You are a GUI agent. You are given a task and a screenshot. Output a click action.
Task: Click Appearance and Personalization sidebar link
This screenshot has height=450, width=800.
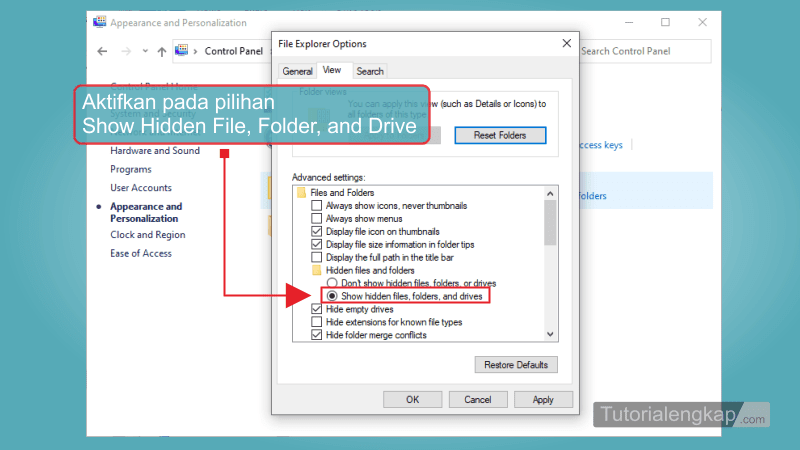(146, 212)
